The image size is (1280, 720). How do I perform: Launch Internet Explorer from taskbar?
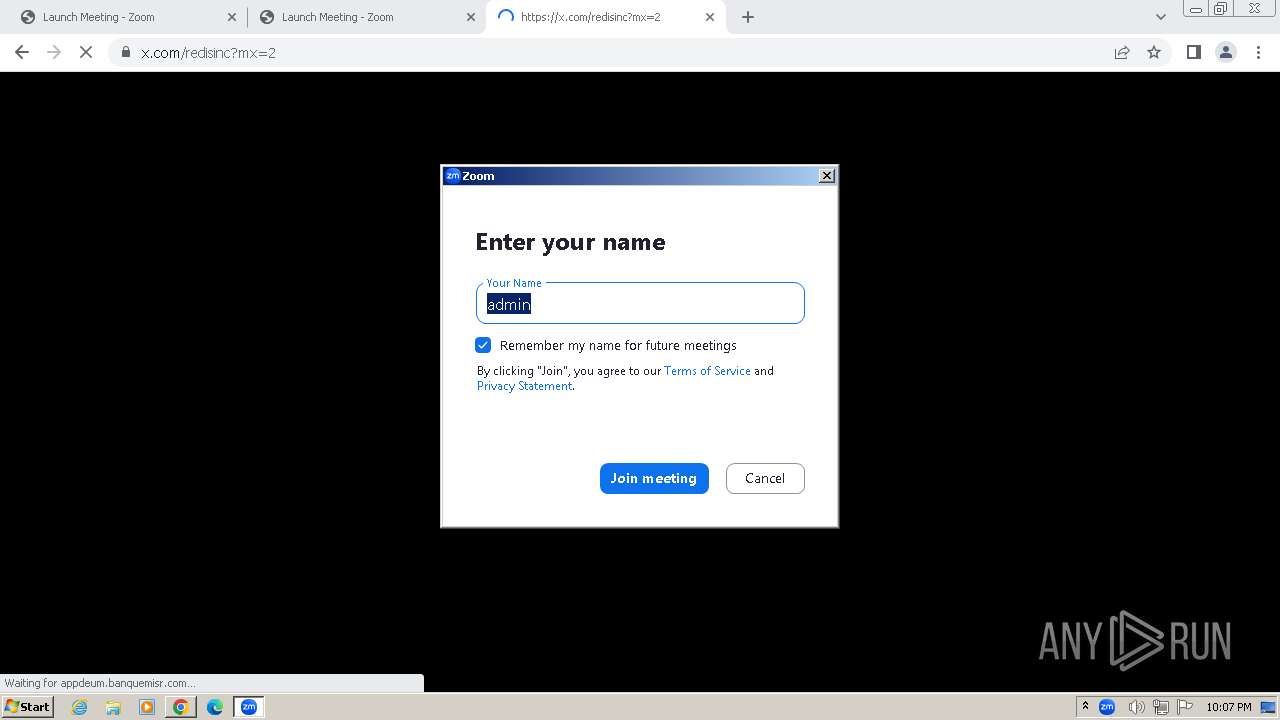coord(80,707)
